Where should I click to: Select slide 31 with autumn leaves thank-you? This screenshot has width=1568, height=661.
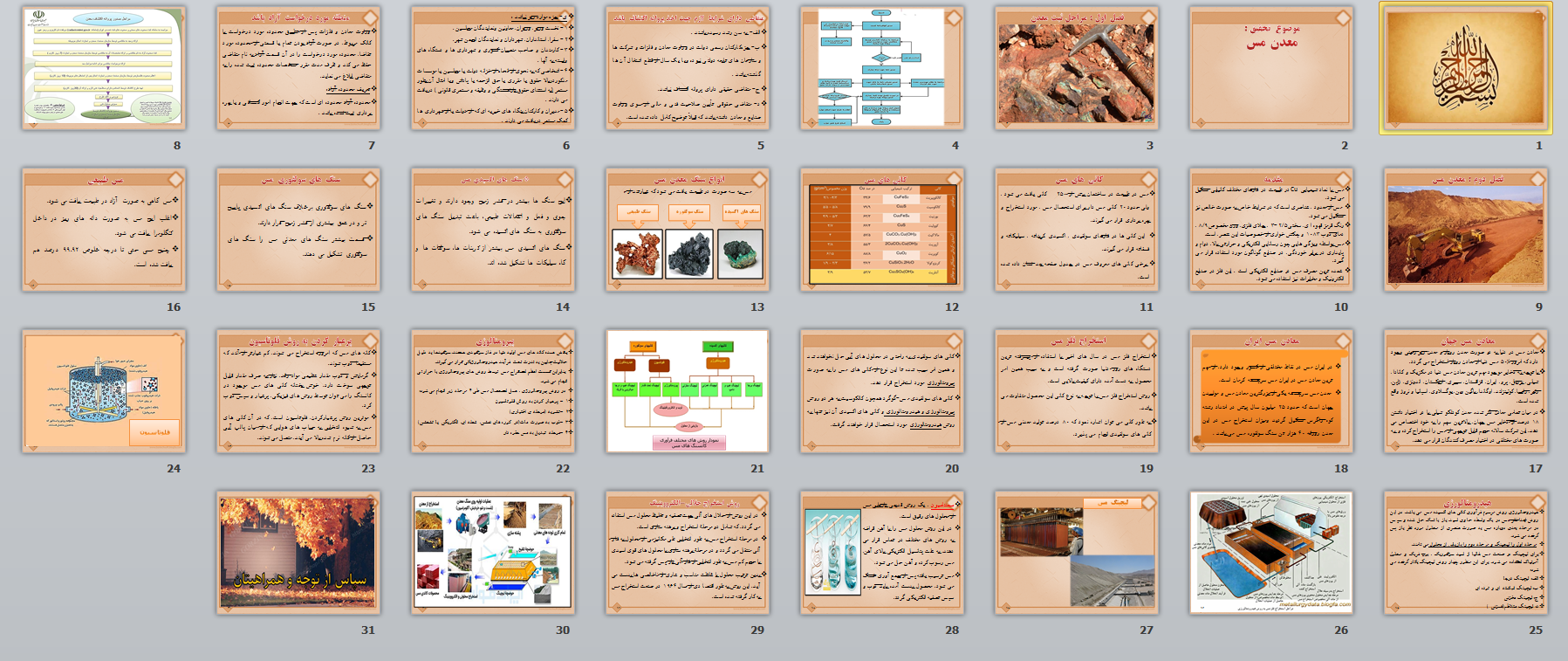(x=298, y=553)
